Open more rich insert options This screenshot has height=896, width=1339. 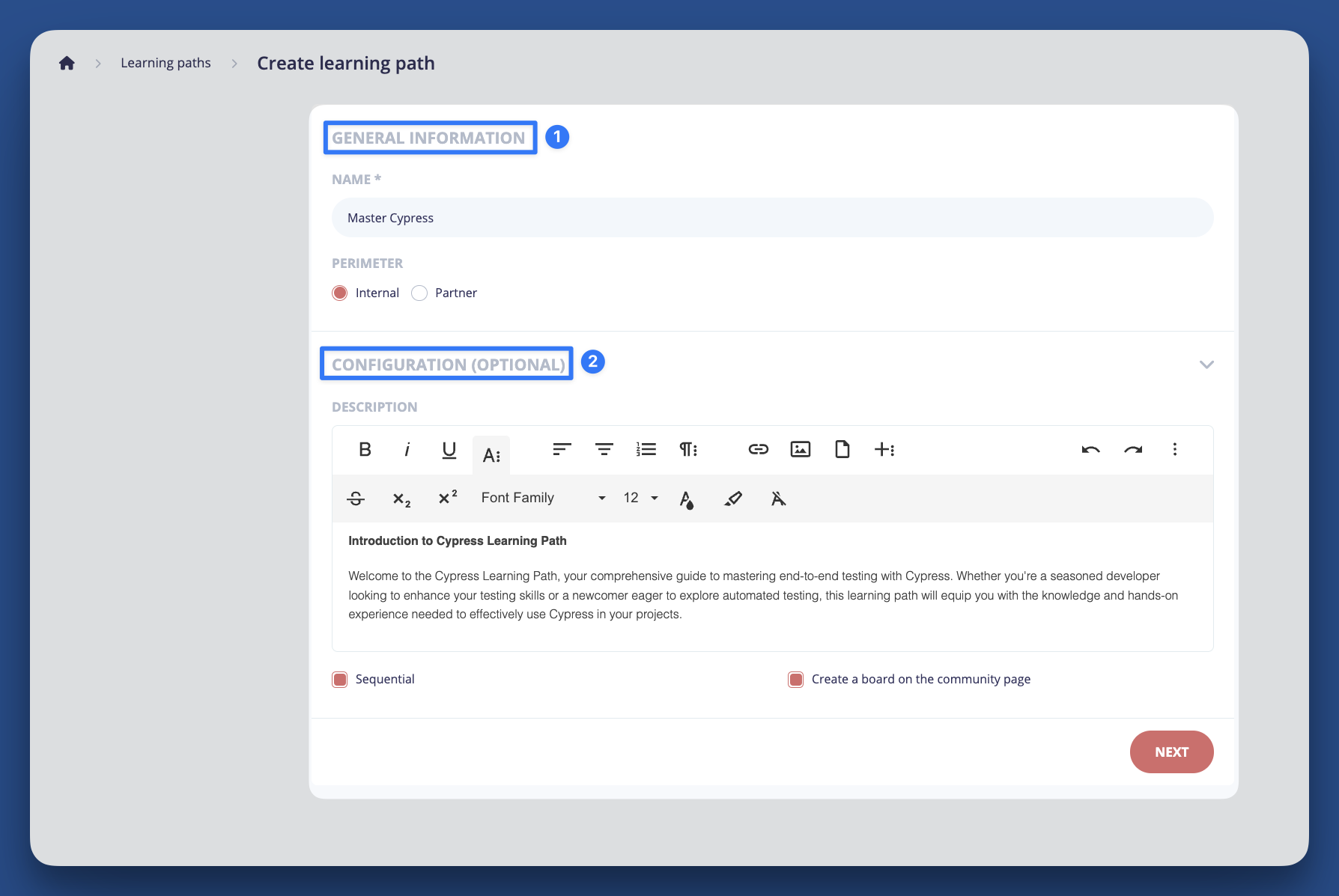(884, 449)
